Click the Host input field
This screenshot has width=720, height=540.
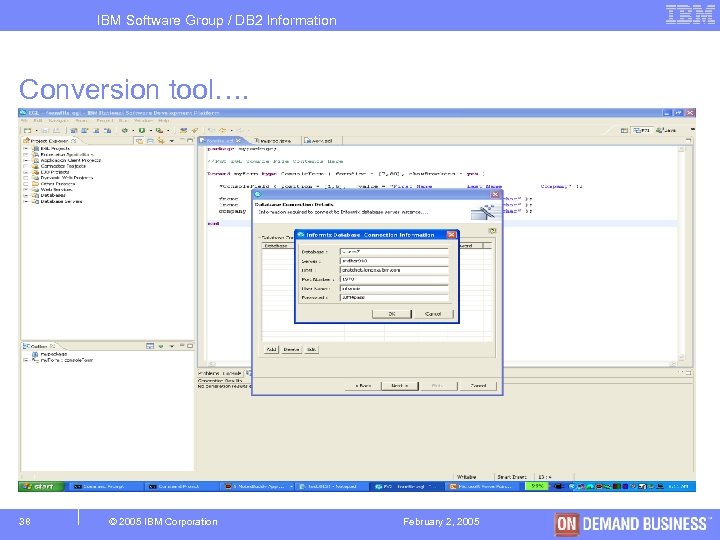394,270
